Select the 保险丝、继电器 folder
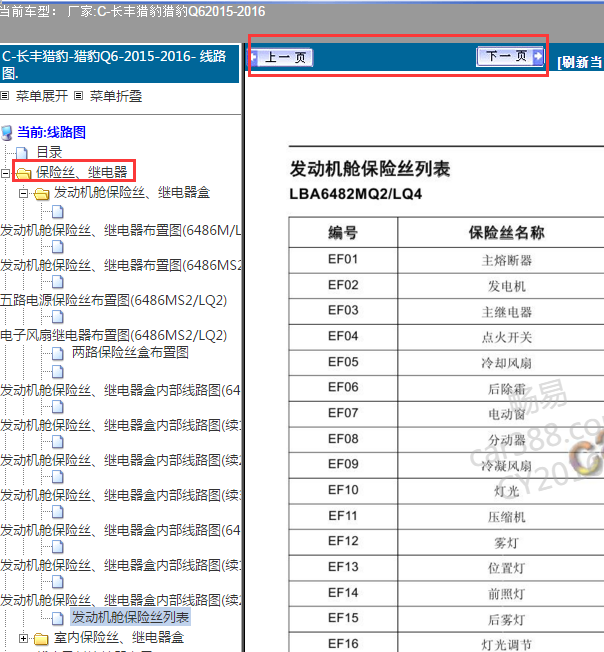The height and width of the screenshot is (652, 604). [x=81, y=172]
